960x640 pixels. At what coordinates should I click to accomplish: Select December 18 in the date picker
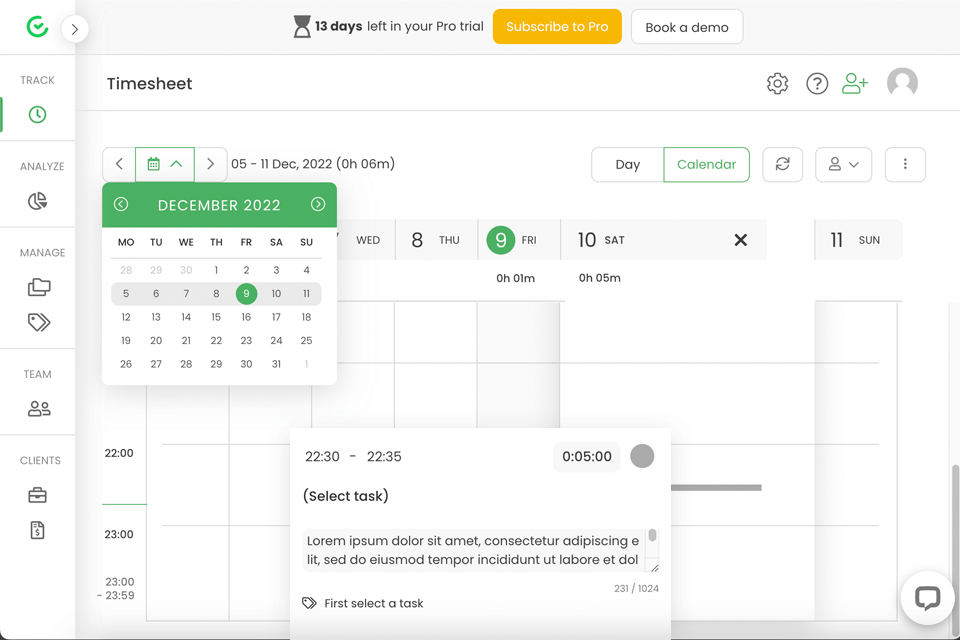pyautogui.click(x=306, y=317)
